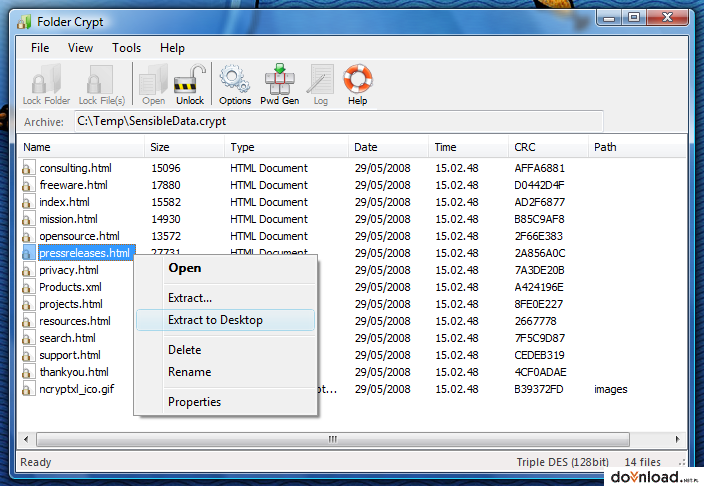This screenshot has width=704, height=486.
Task: Click the Lock Folder toolbar icon
Action: (46, 84)
